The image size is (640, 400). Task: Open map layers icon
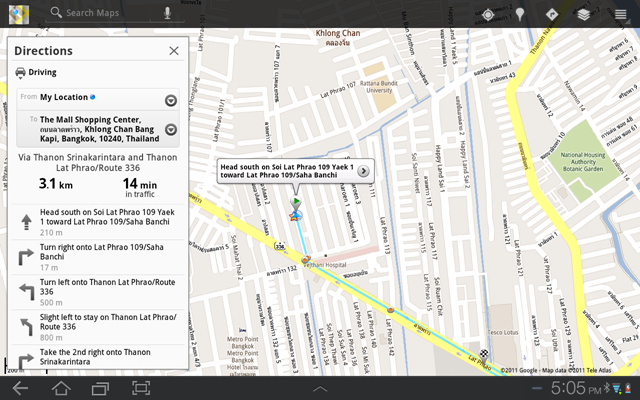point(584,14)
